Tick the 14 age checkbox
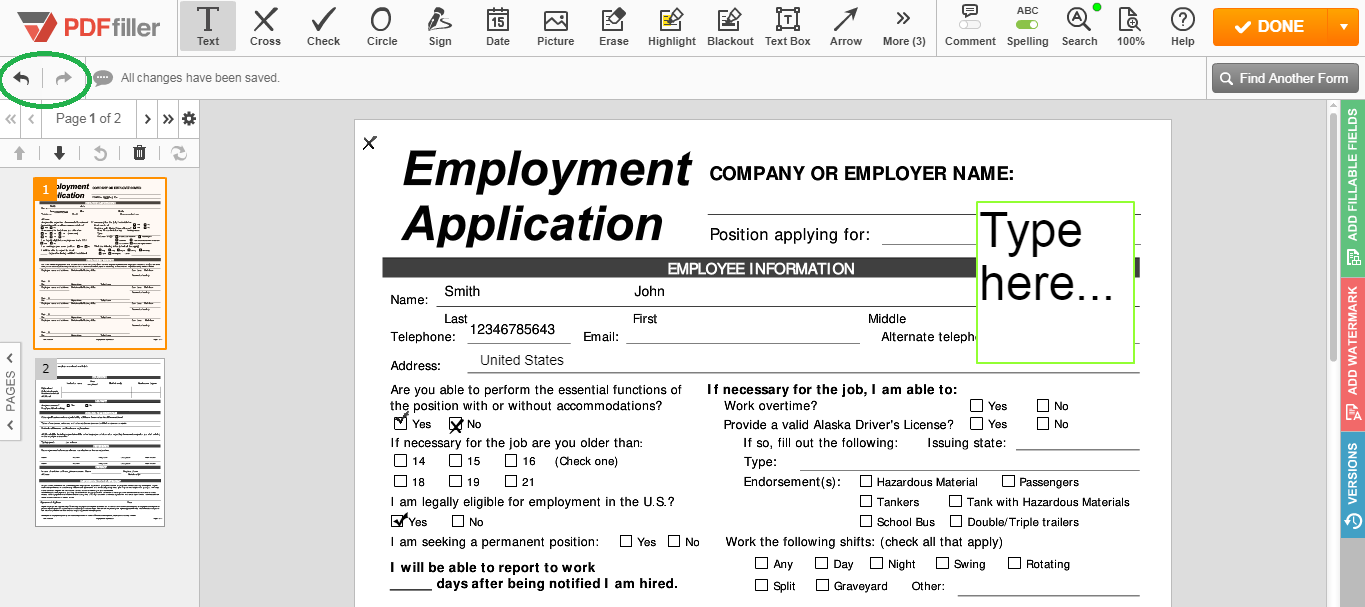The width and height of the screenshot is (1365, 607). pos(401,461)
